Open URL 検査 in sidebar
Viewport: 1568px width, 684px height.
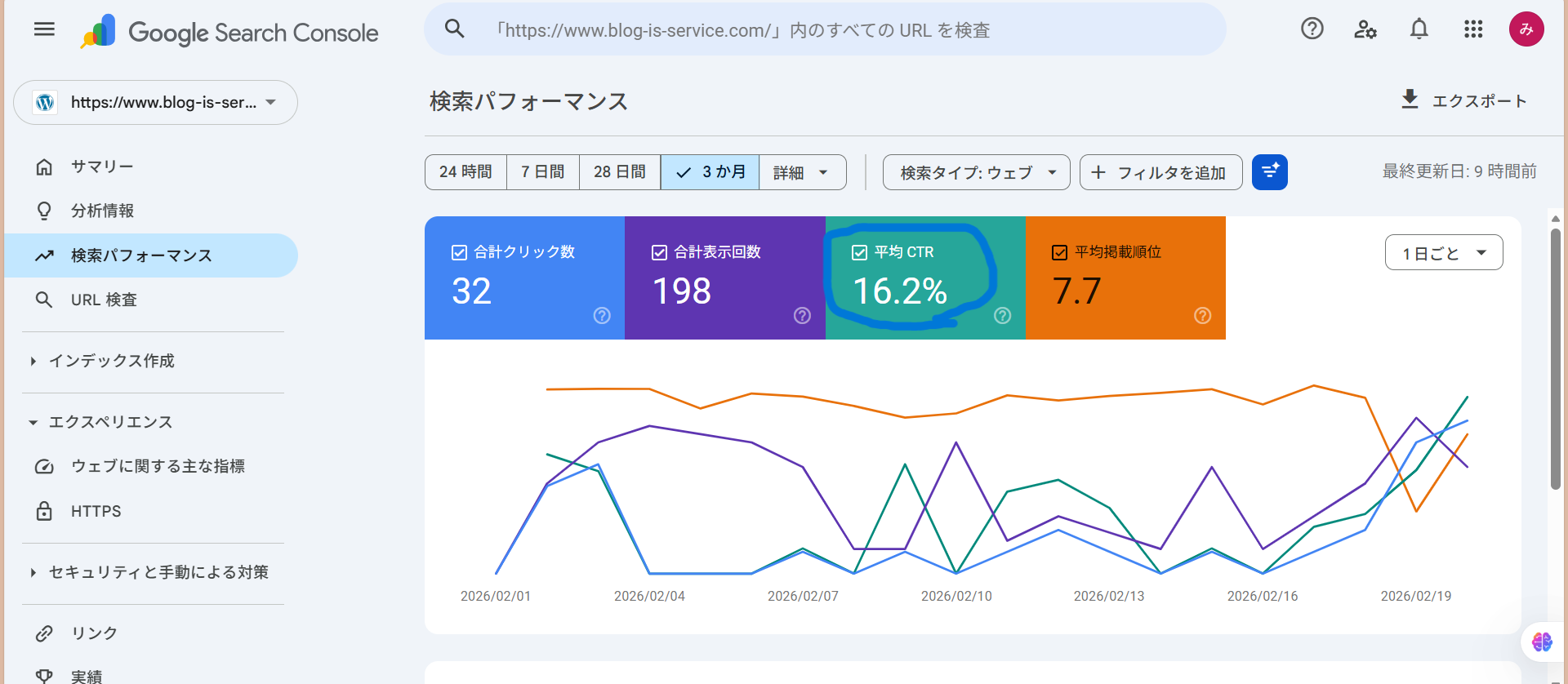point(104,300)
